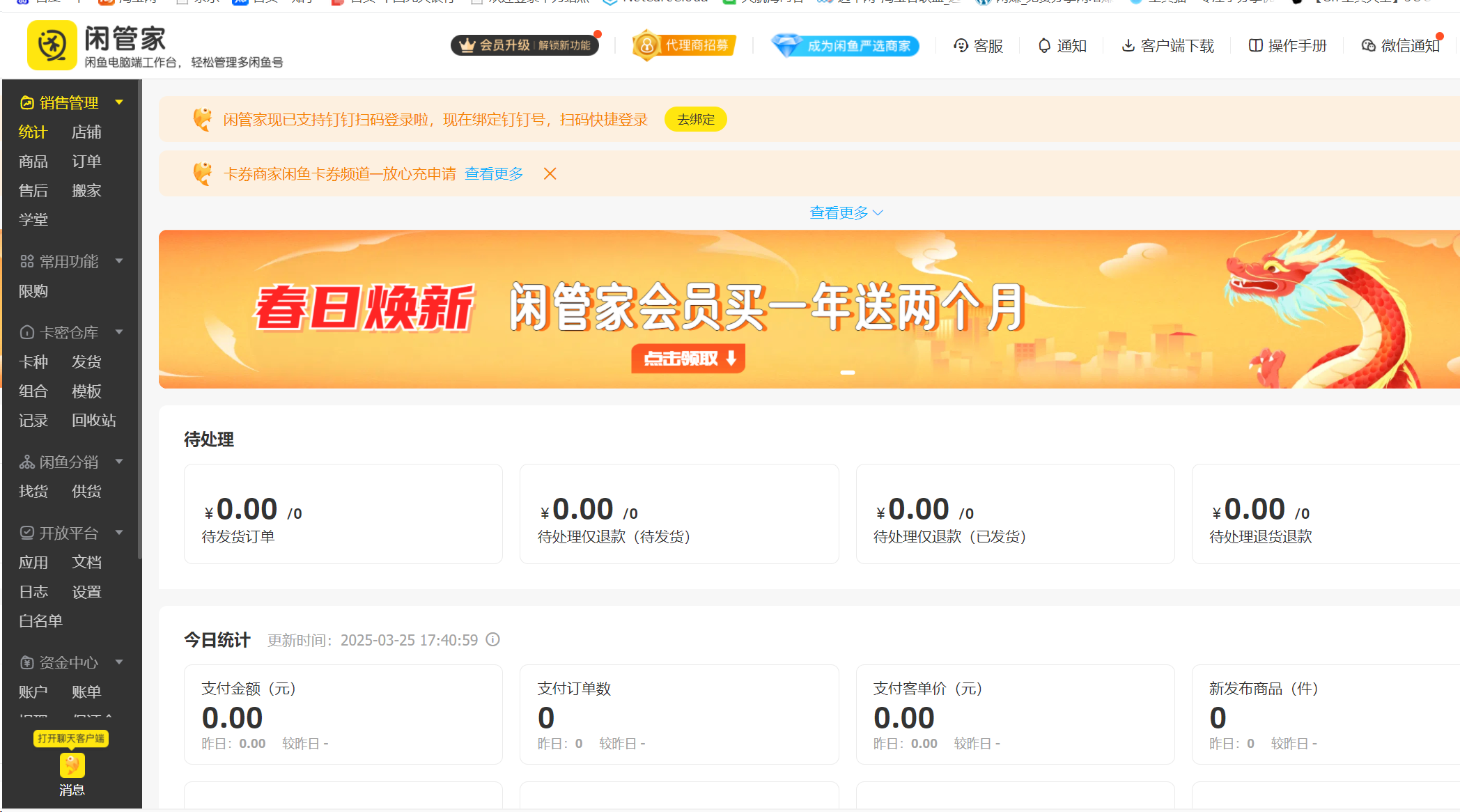This screenshot has width=1460, height=812.
Task: Click the mascot icon beside 卡券商家 notice
Action: coord(203,173)
